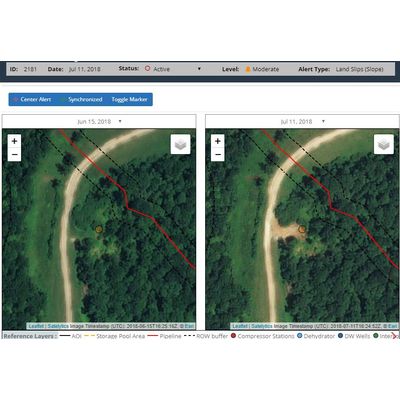400x400 pixels.
Task: Zoom in on the right Jul 11 map
Action: click(x=218, y=141)
